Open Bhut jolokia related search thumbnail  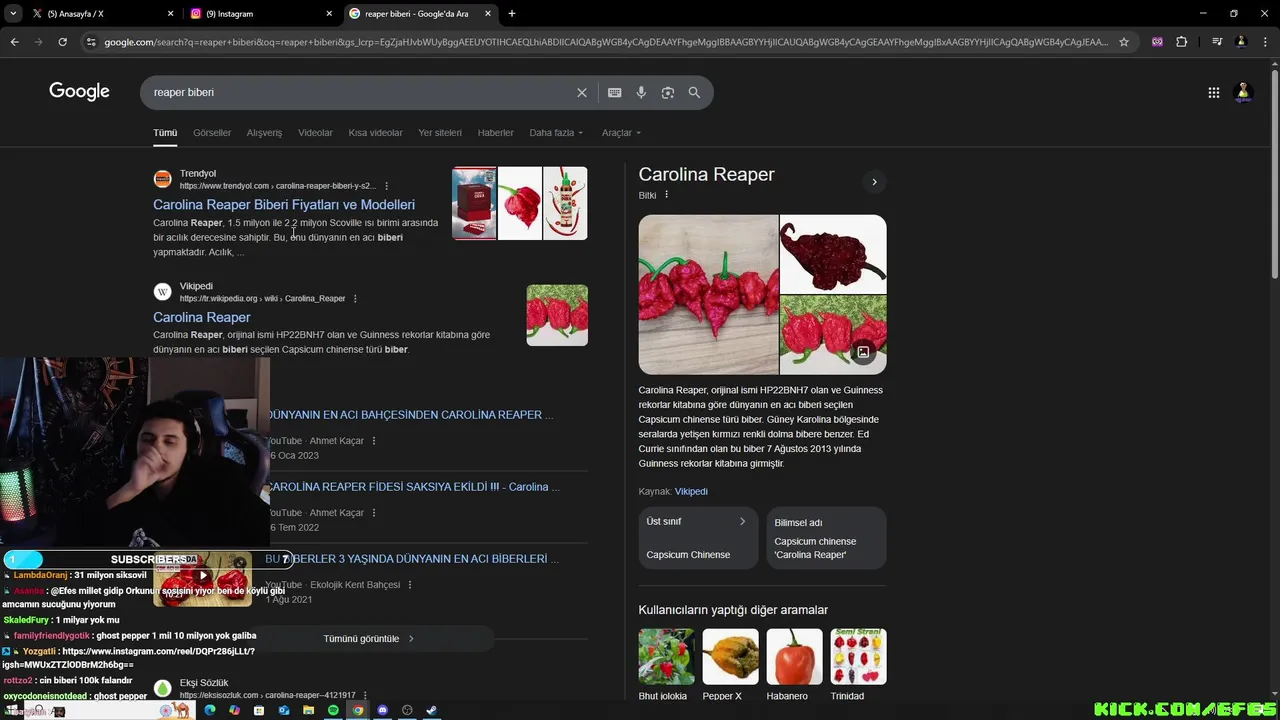(666, 656)
